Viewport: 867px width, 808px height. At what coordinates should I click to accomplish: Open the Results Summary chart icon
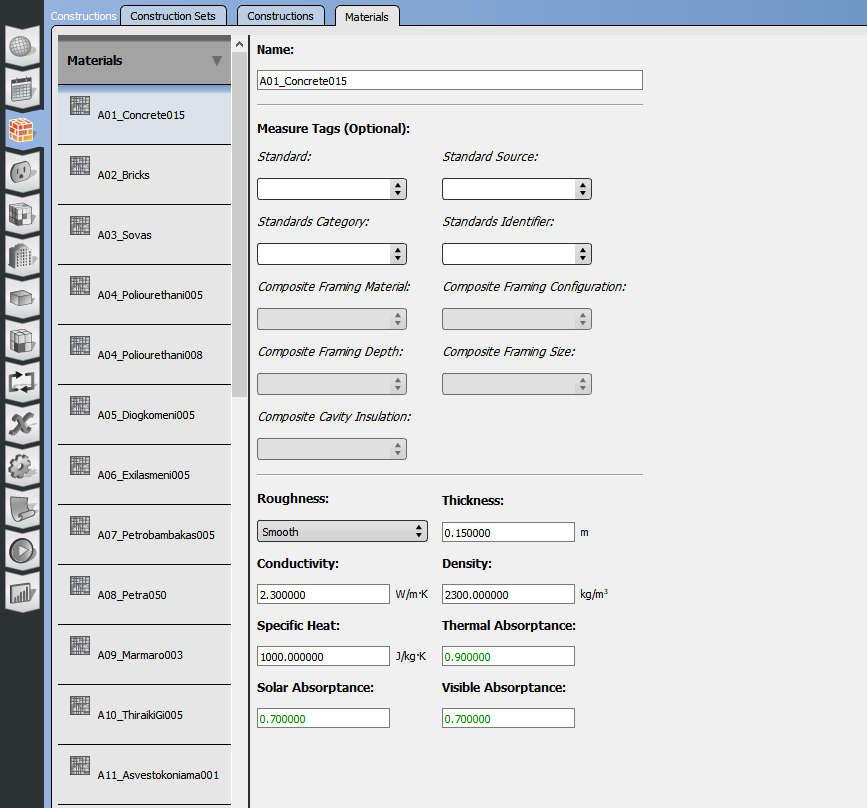22,592
